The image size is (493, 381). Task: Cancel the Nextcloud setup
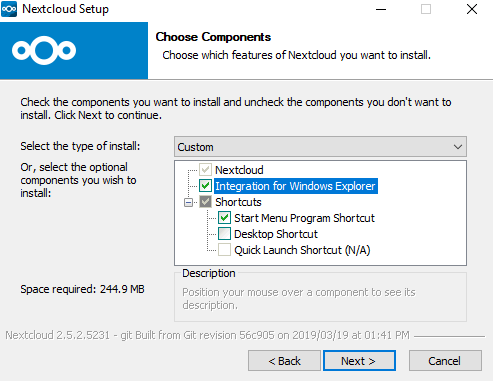pos(445,361)
